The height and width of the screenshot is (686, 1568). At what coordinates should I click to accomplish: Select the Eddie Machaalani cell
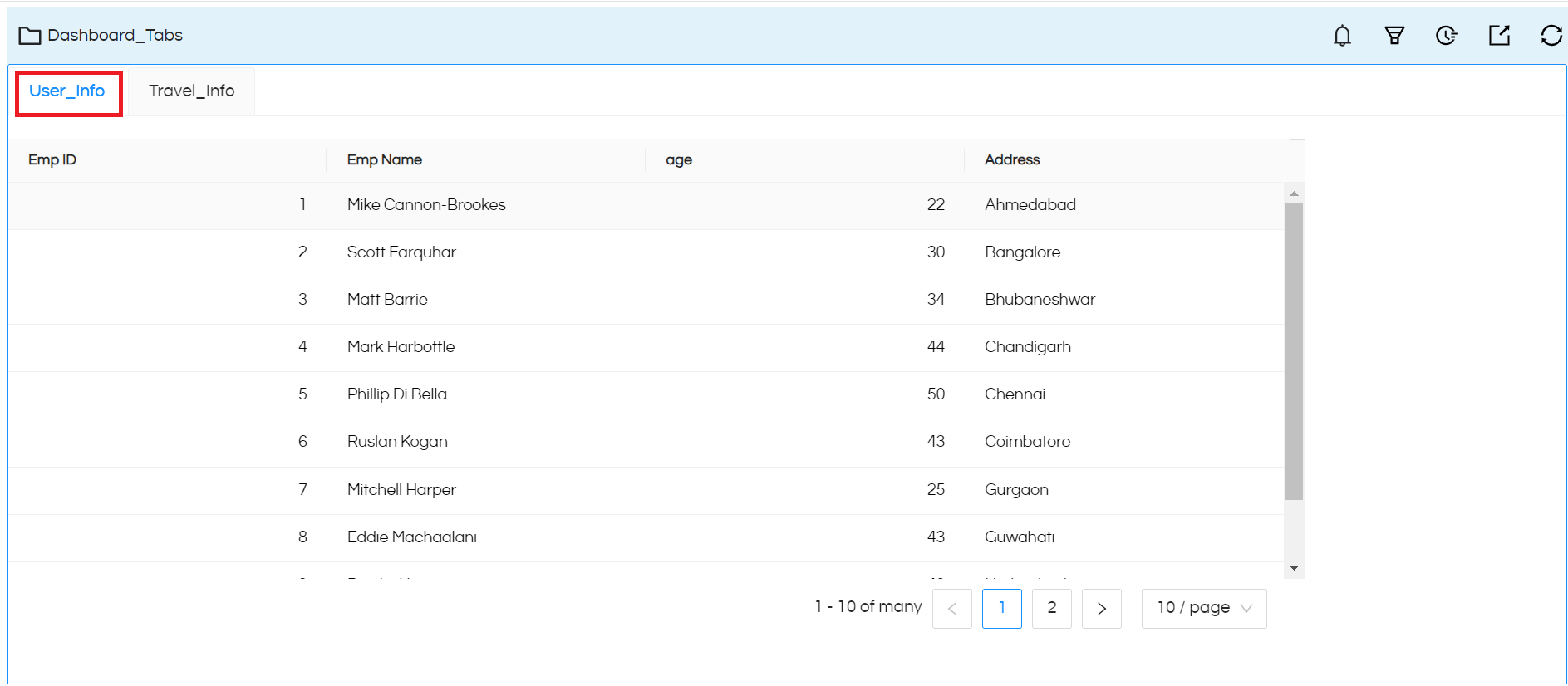click(x=486, y=537)
